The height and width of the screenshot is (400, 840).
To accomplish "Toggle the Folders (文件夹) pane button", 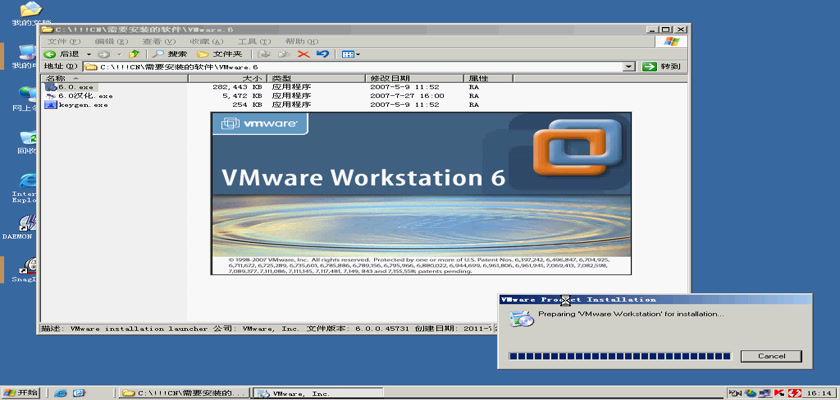I will coord(219,54).
